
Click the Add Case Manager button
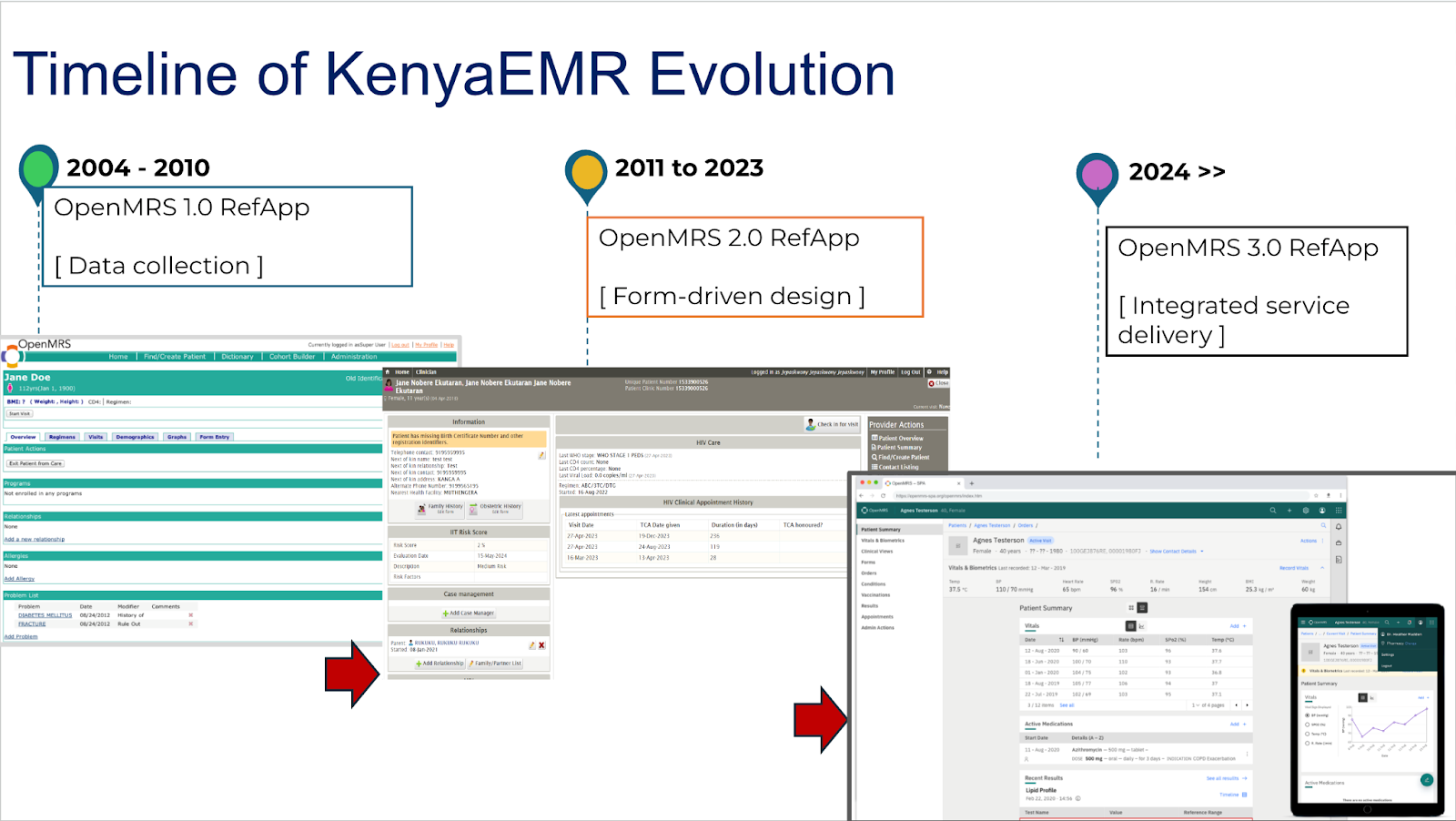click(x=469, y=613)
